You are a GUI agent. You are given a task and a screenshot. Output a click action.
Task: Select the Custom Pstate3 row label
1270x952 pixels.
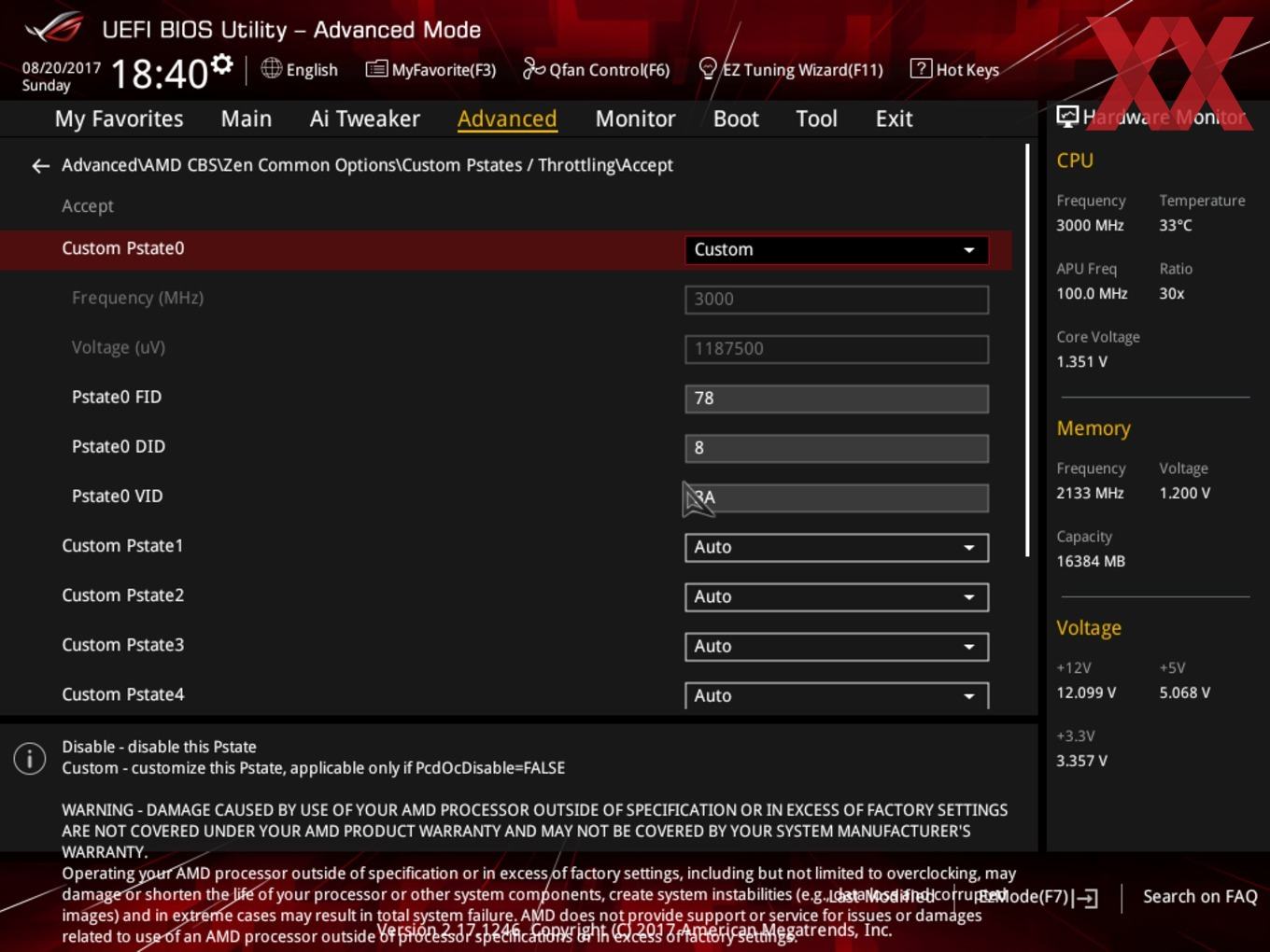(x=123, y=645)
